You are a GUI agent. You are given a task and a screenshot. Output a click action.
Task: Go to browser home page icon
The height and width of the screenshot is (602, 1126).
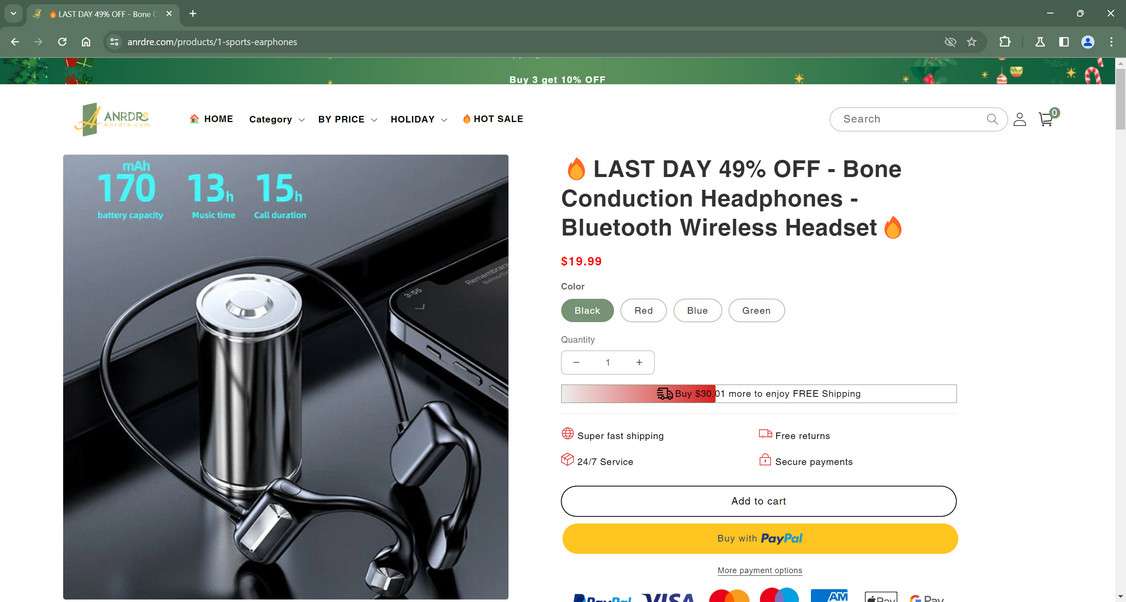(85, 42)
